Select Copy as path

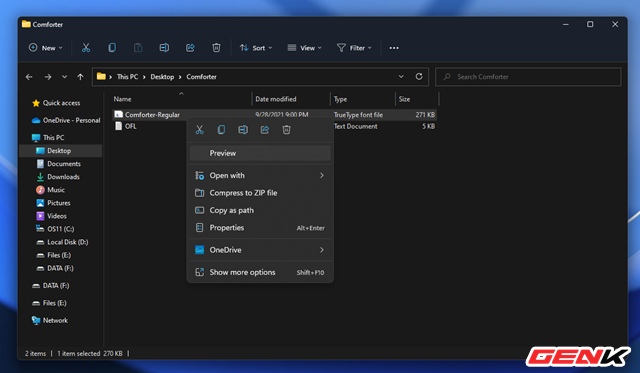pos(260,210)
